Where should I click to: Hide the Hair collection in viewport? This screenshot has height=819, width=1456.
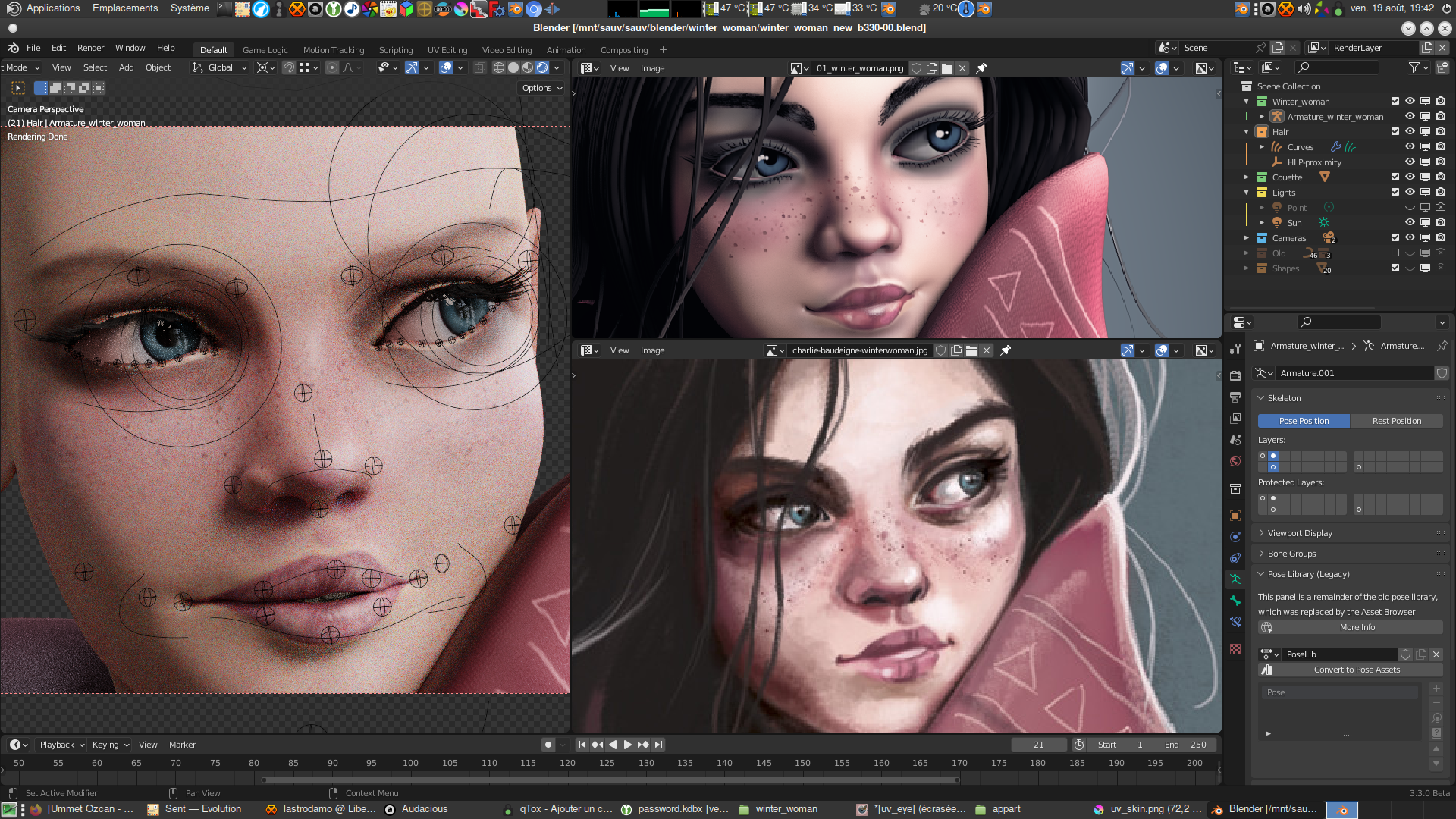click(1410, 132)
